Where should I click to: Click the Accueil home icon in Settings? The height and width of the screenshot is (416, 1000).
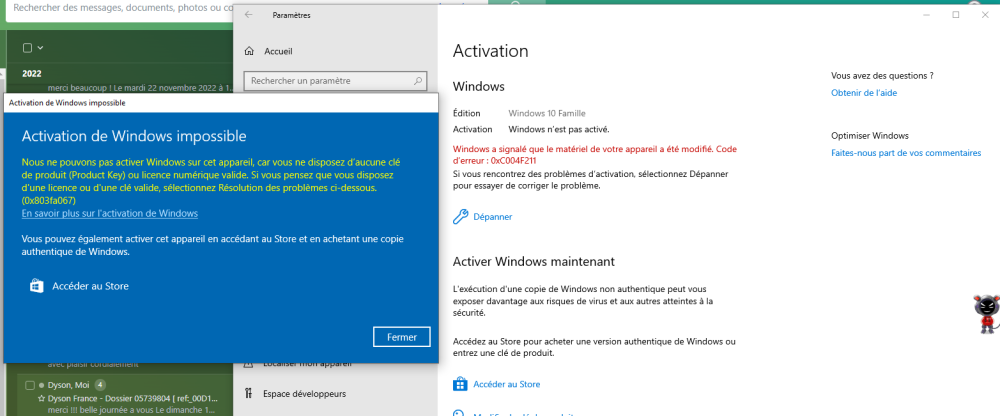[249, 51]
